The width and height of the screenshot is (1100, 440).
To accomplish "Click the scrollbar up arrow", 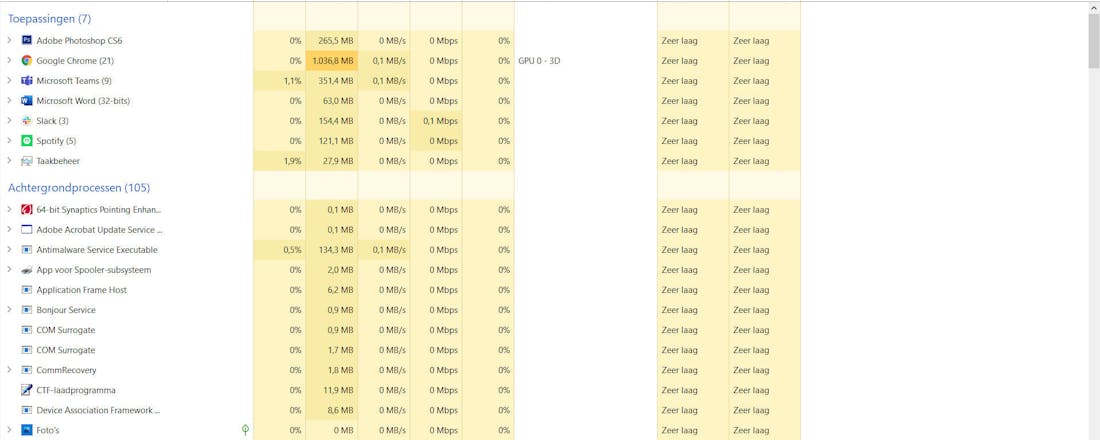I will pyautogui.click(x=1093, y=8).
